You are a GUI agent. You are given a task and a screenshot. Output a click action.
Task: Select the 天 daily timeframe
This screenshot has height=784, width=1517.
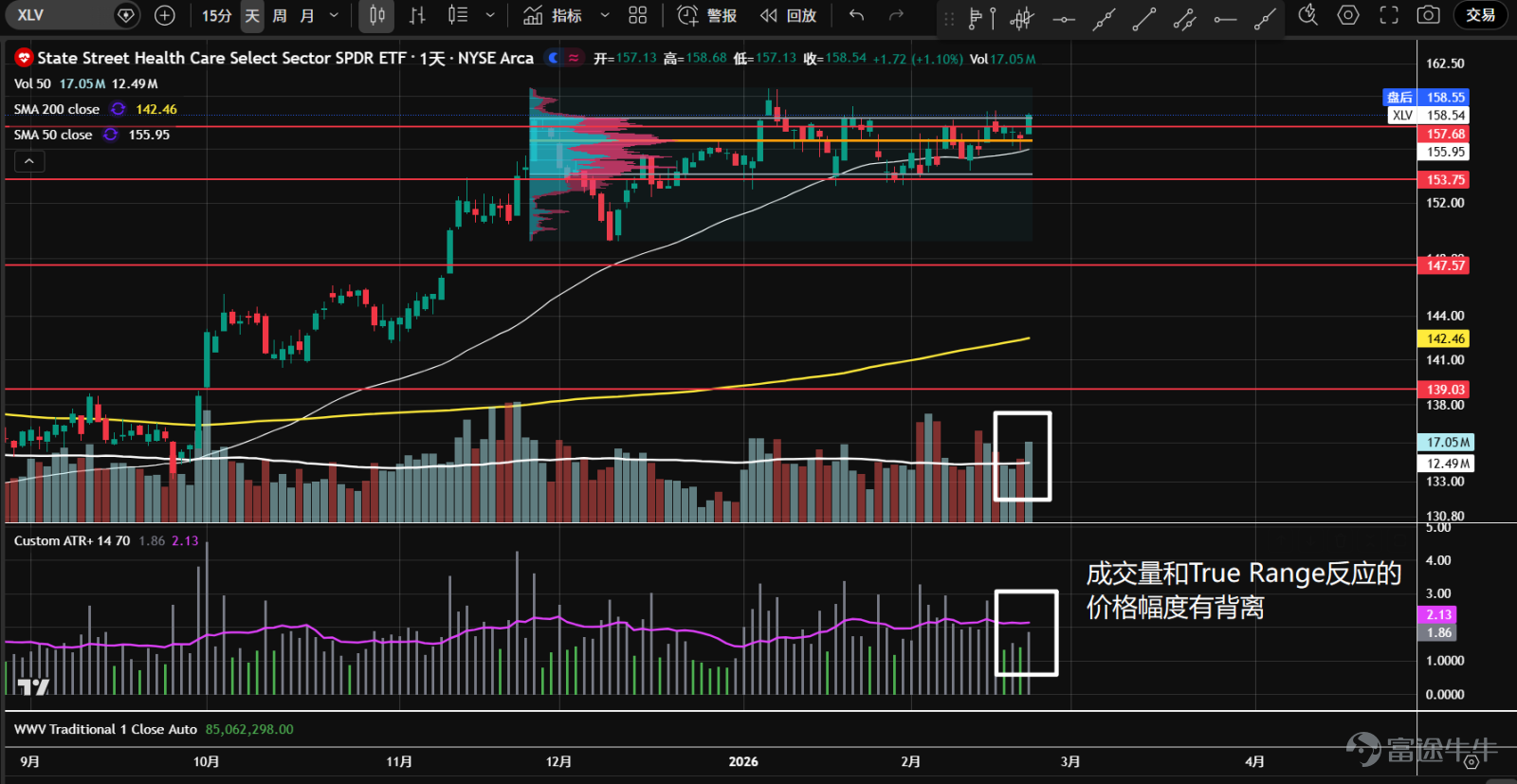(251, 15)
